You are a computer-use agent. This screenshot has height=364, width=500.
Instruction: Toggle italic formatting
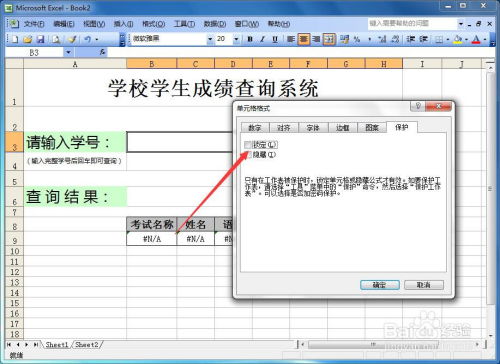263,39
